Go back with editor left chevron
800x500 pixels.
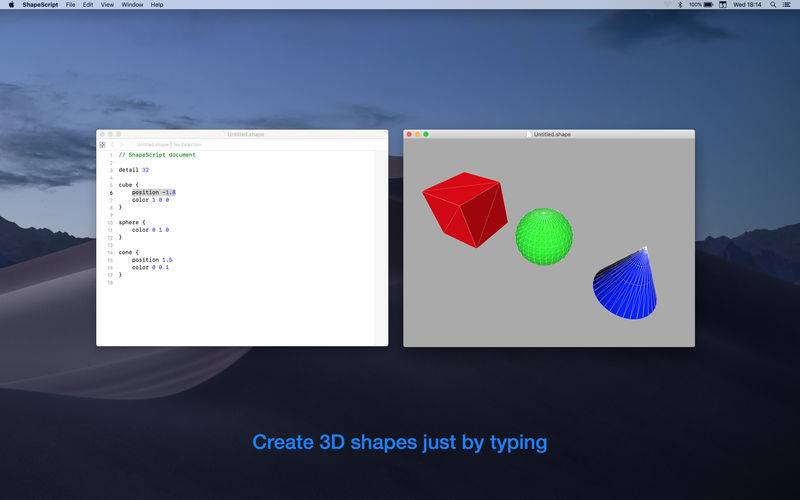click(112, 145)
